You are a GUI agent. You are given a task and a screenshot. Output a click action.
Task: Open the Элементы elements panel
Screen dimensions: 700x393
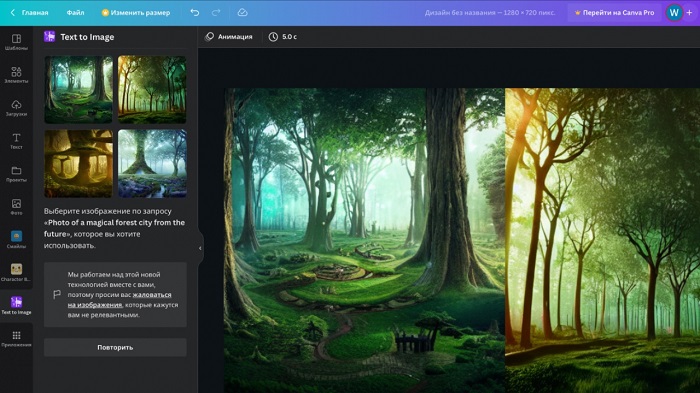pos(16,75)
